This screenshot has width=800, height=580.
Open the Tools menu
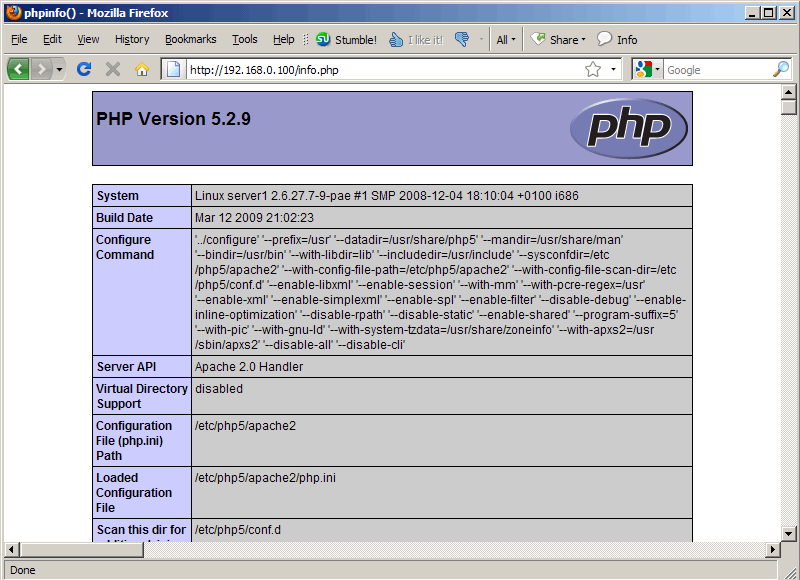coord(244,39)
